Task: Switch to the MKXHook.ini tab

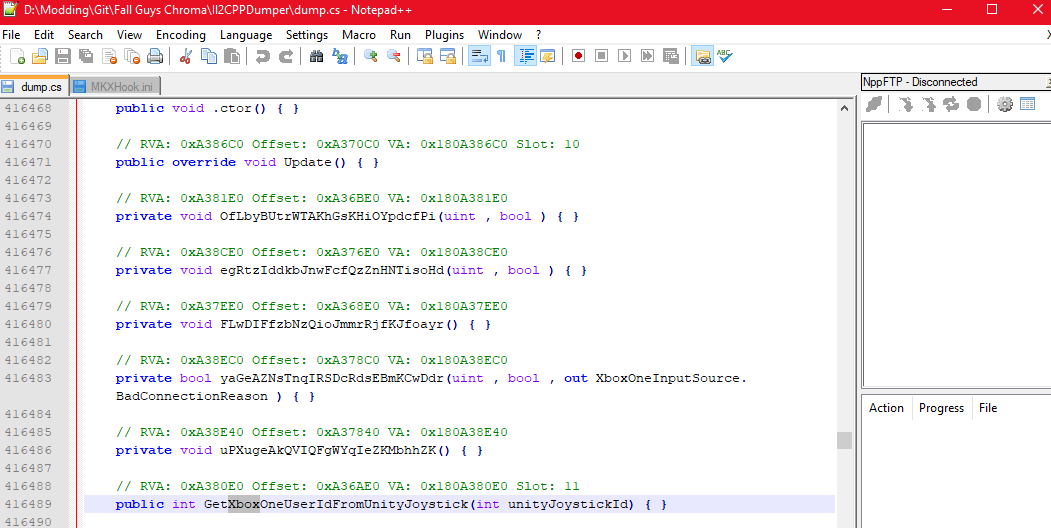Action: [x=115, y=86]
